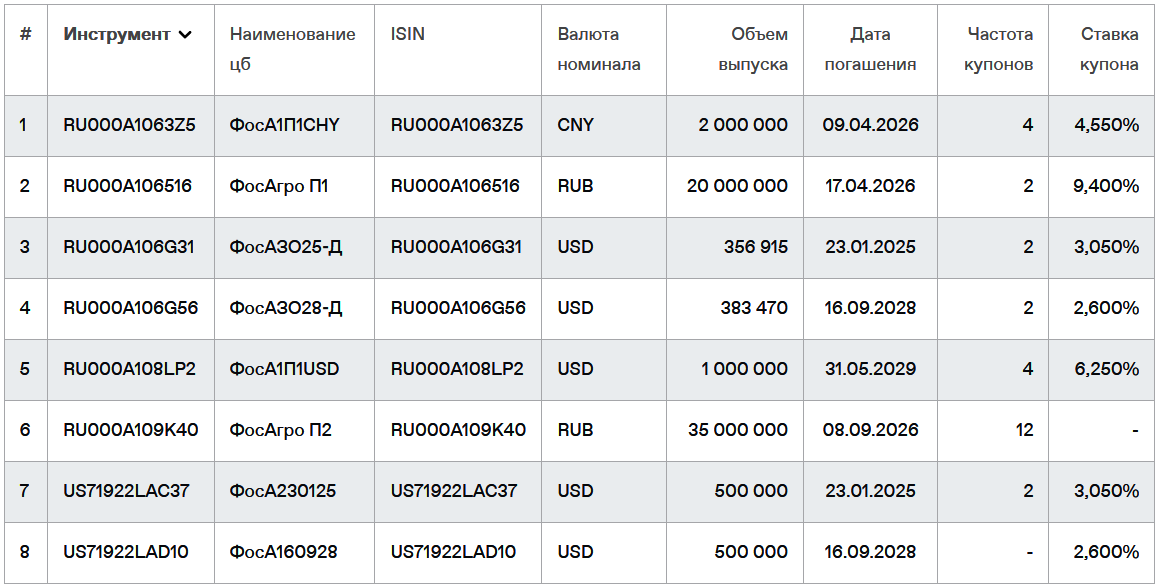Open instrument RU000A108LP2 in first column
Viewport: 1159px width, 587px height.
point(129,368)
